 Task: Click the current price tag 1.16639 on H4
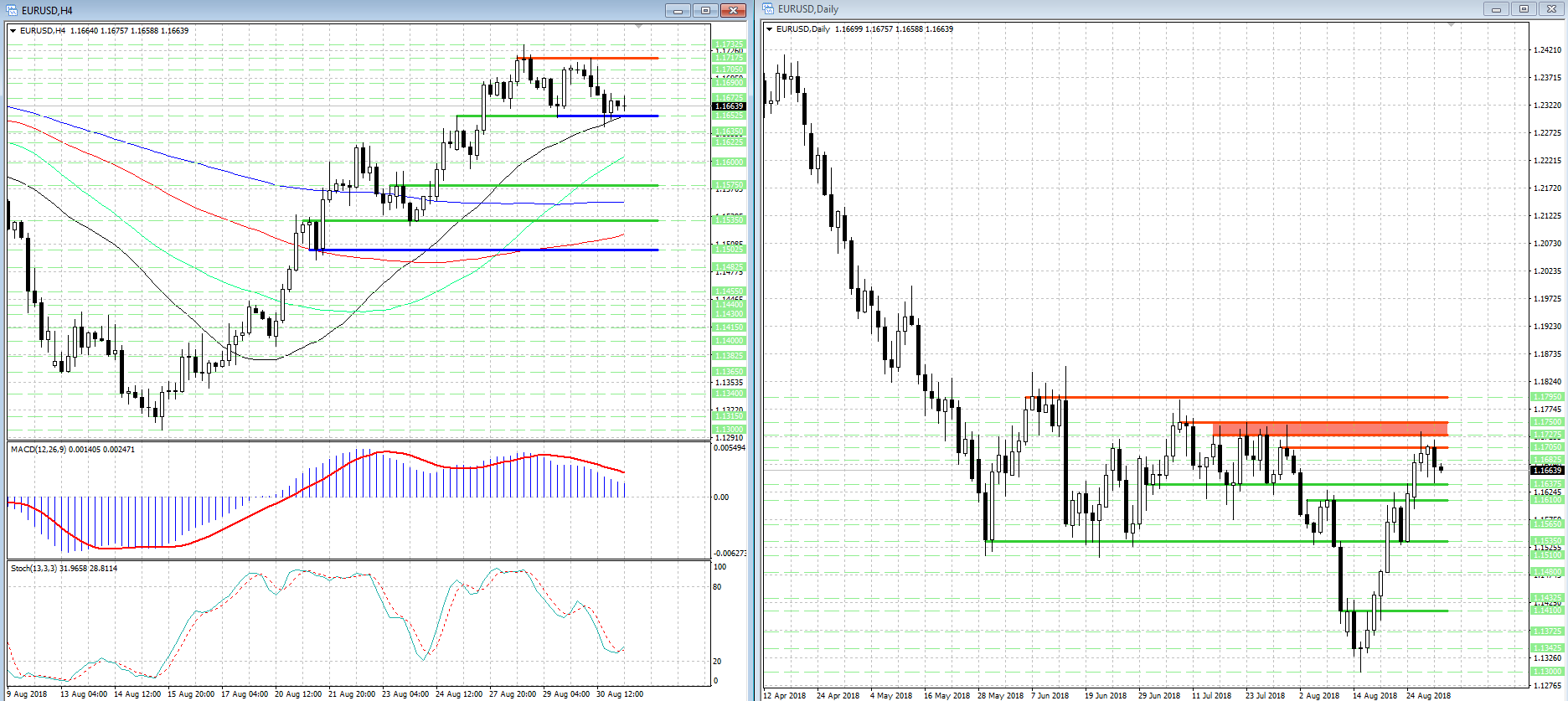[729, 106]
